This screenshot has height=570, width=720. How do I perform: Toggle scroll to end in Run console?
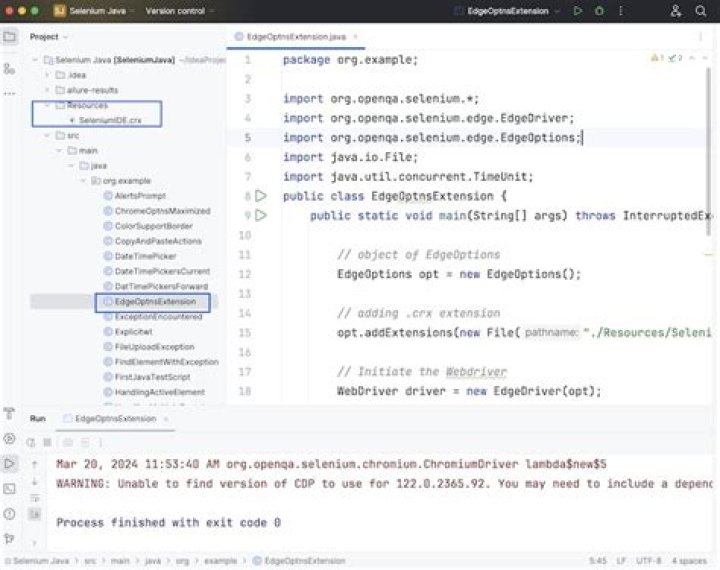(34, 514)
